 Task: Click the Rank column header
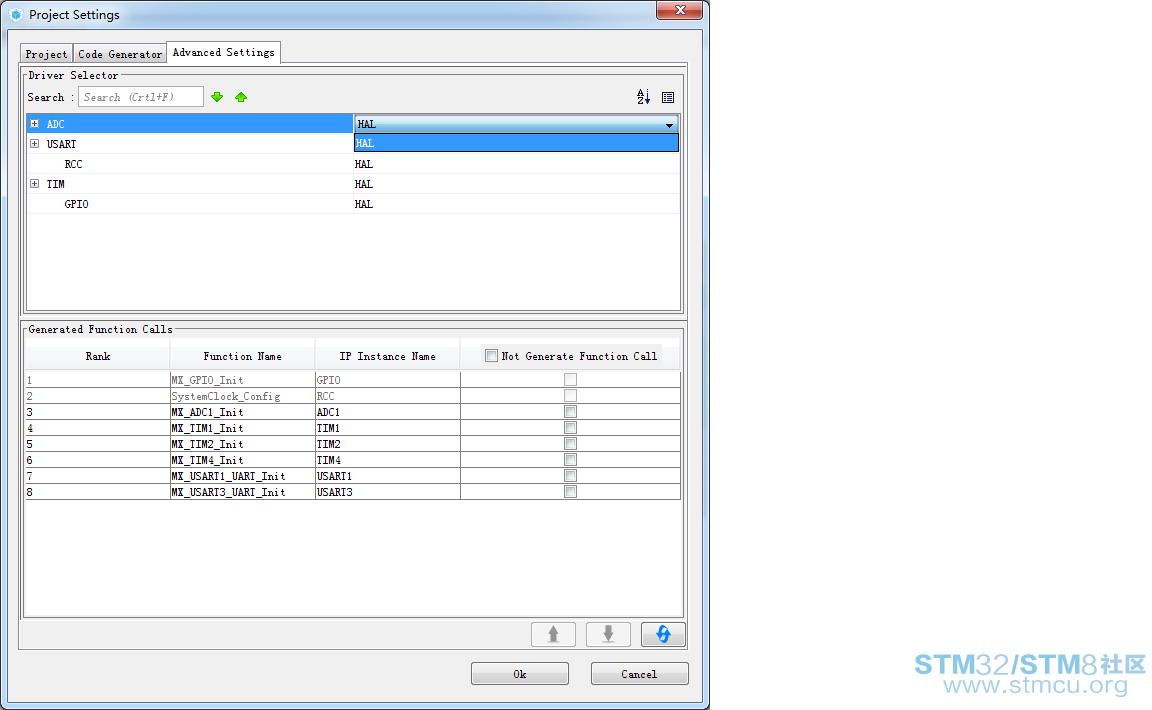(x=98, y=356)
